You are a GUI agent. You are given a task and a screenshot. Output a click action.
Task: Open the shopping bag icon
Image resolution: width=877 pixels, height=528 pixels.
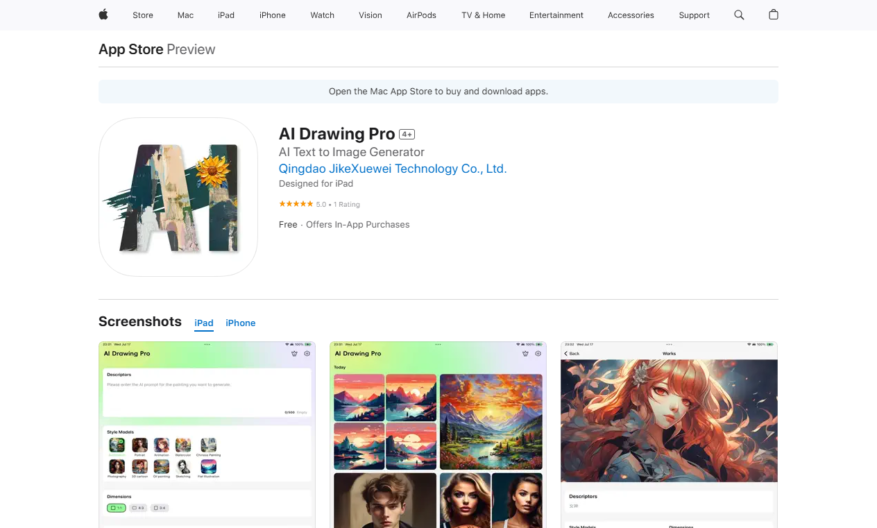tap(773, 15)
